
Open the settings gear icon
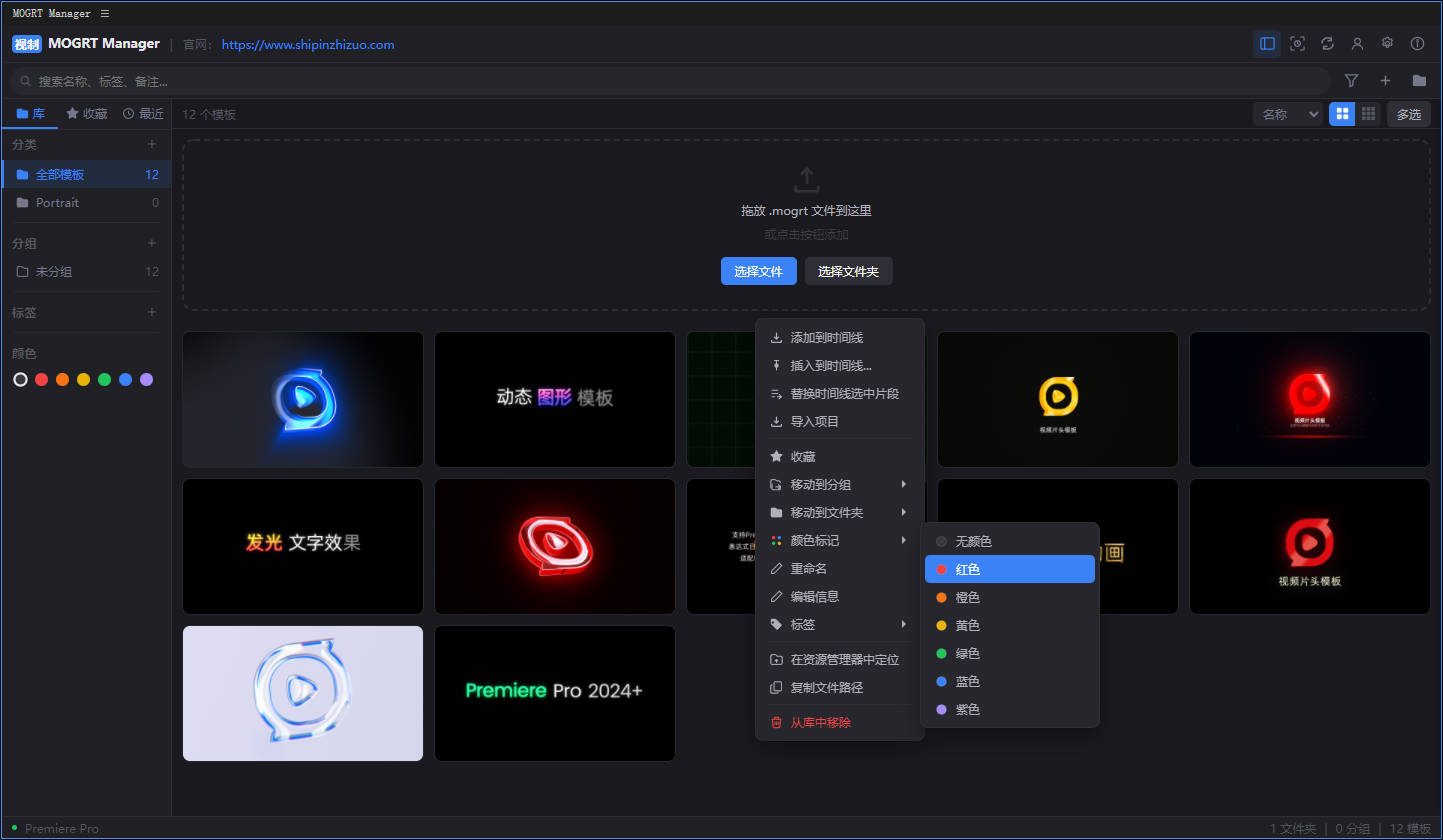(1387, 43)
